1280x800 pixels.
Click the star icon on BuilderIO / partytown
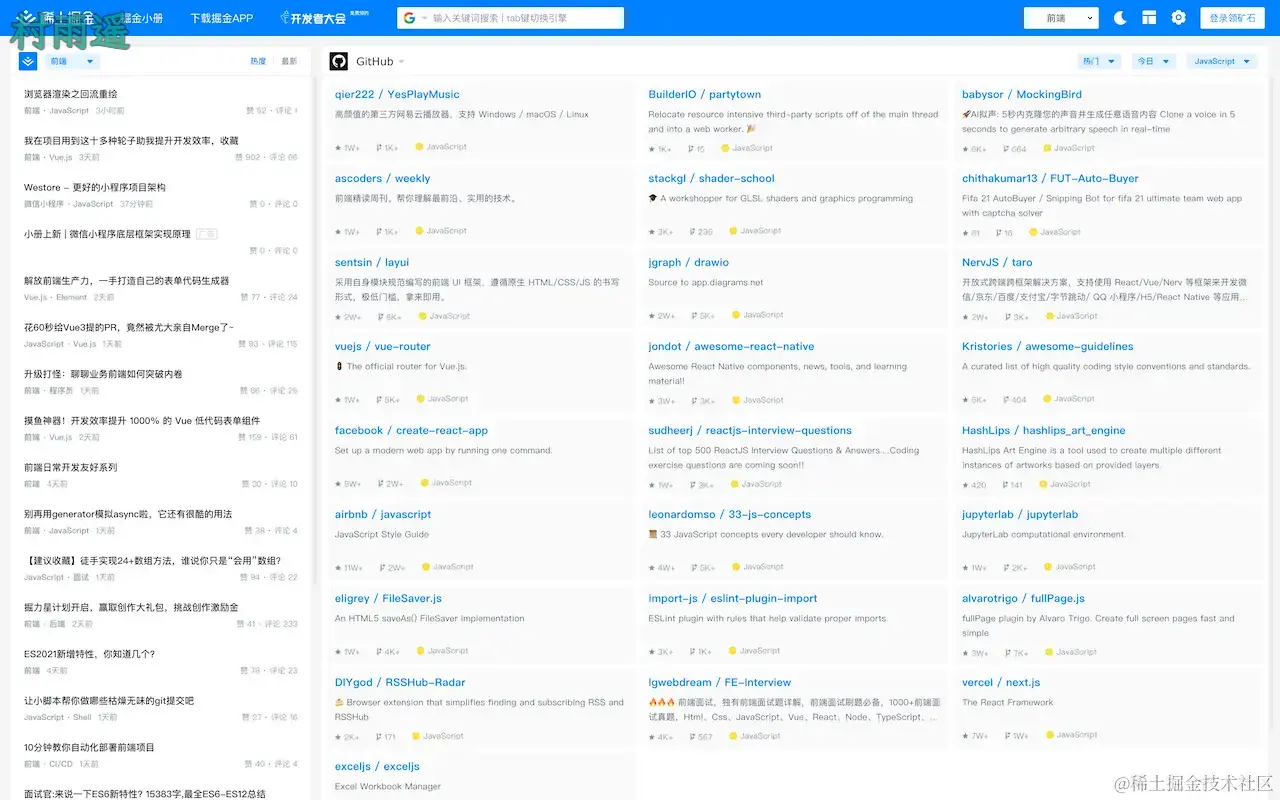(x=652, y=149)
